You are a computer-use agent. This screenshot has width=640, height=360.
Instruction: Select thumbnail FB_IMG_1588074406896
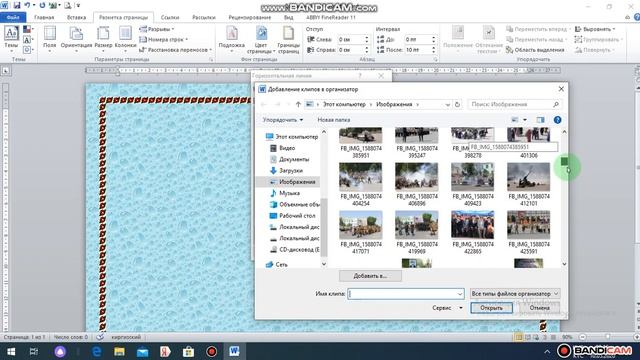point(417,184)
